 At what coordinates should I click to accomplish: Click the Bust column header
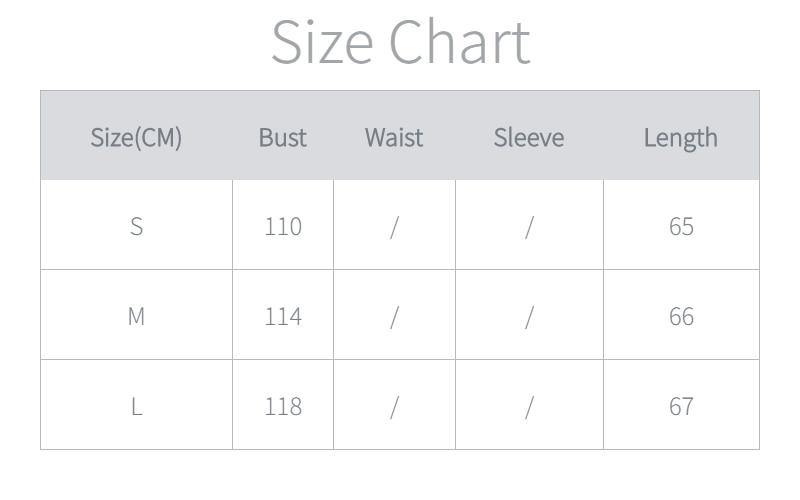click(x=282, y=137)
